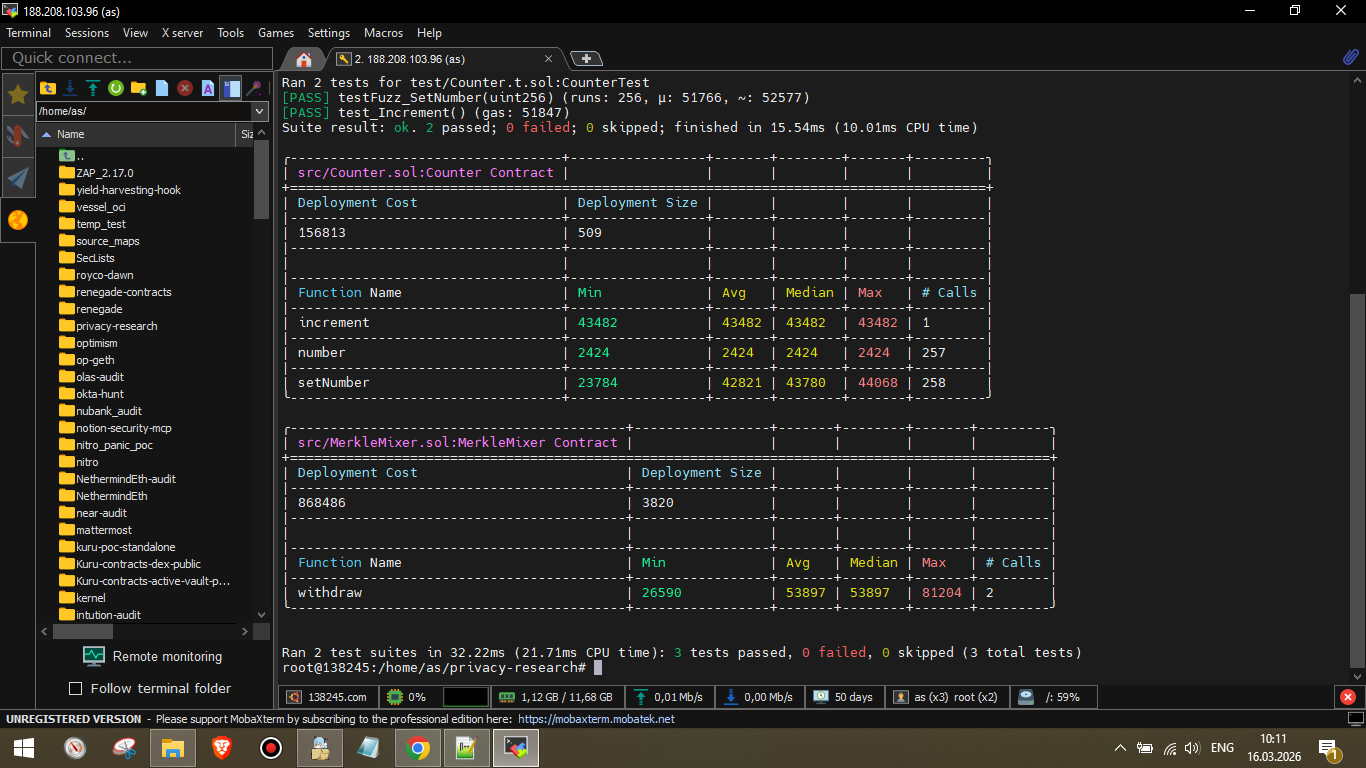This screenshot has width=1366, height=768.
Task: Show hidden system tray icons chevron
Action: point(1120,747)
